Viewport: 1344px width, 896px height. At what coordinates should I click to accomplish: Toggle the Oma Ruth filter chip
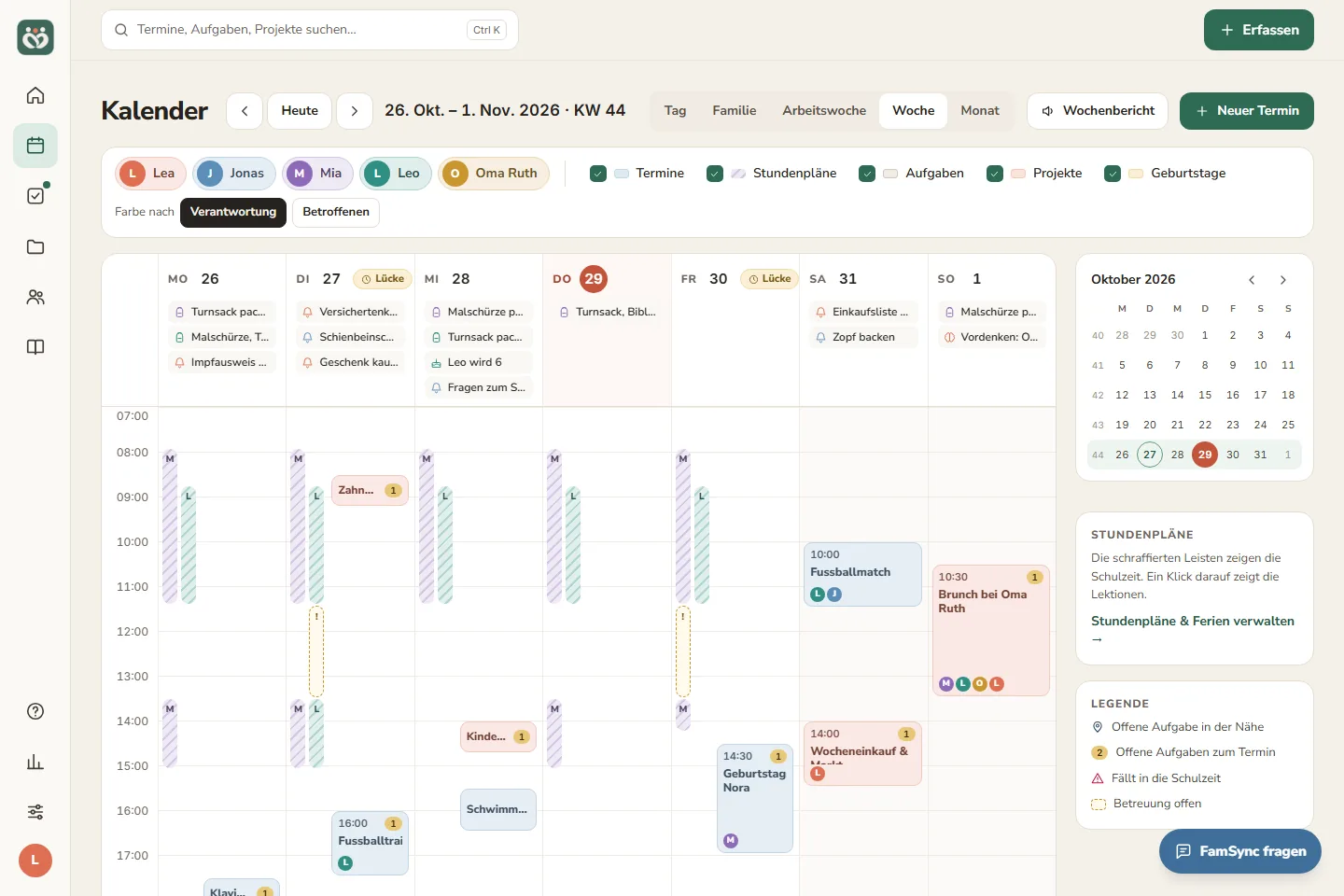coord(494,174)
